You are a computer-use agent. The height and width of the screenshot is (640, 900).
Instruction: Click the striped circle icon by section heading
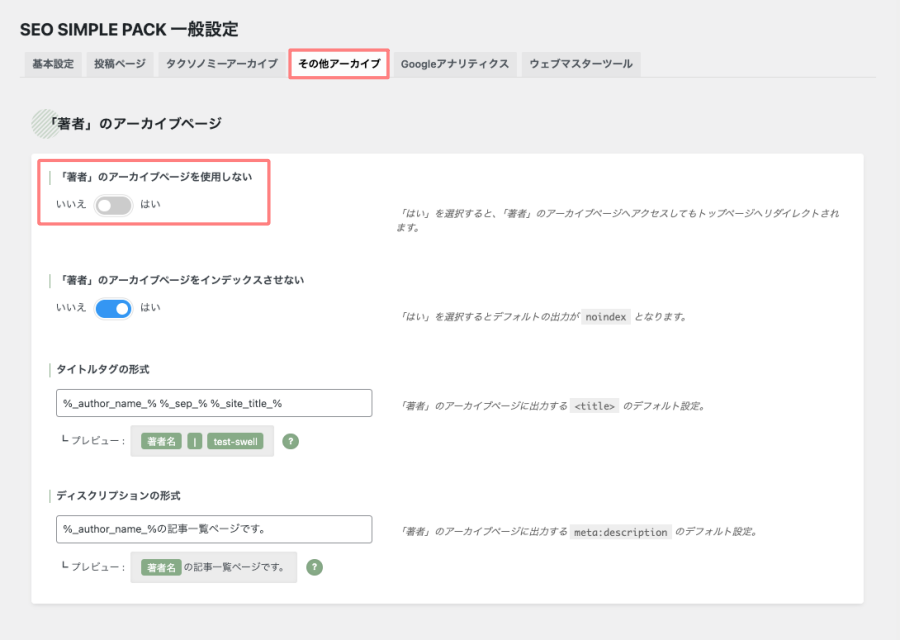coord(44,123)
